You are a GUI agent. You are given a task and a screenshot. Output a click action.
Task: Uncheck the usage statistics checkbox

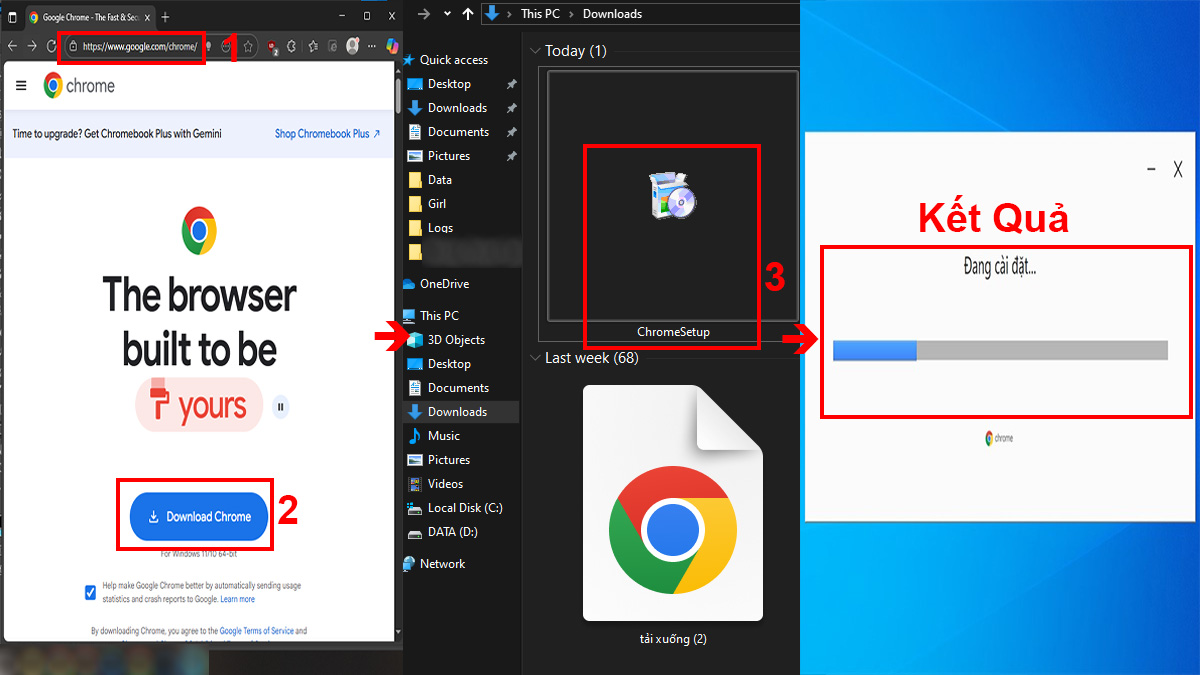click(x=91, y=593)
